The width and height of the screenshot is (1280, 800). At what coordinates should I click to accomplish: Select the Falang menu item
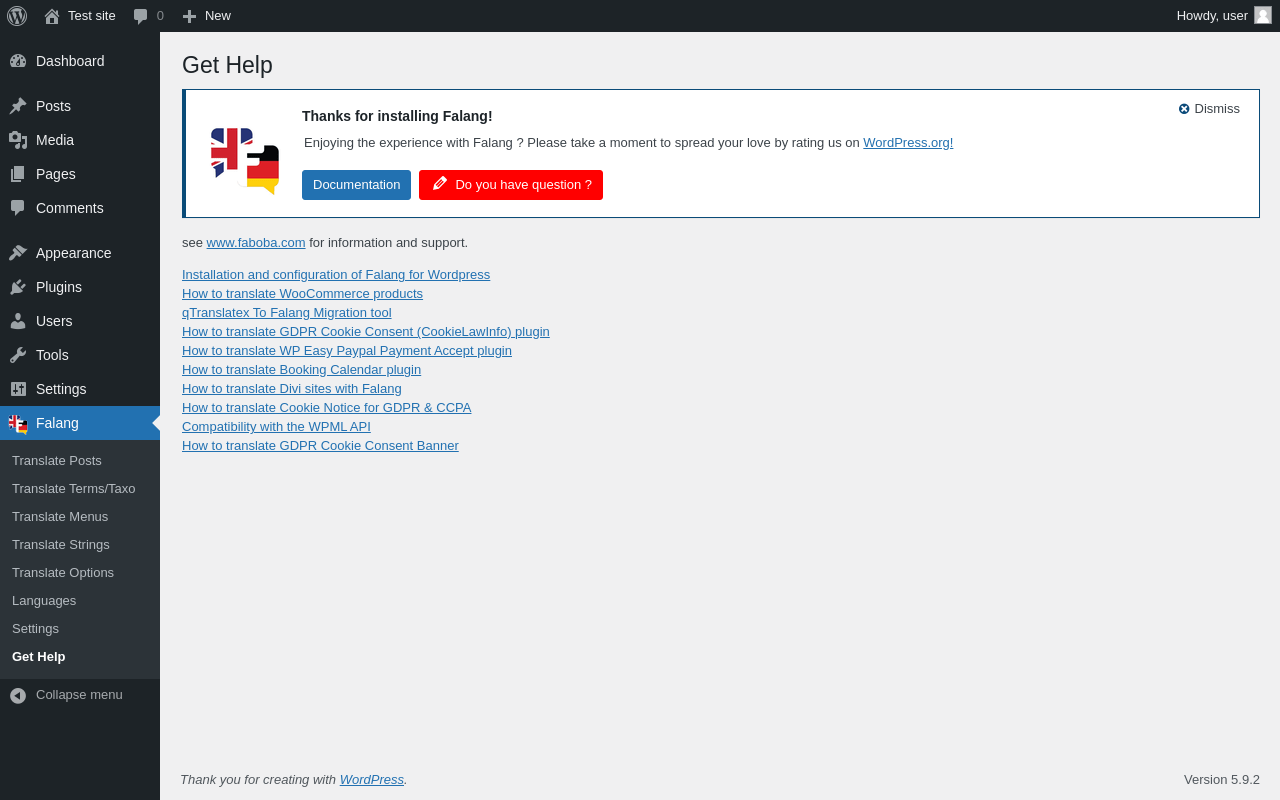pos(80,423)
